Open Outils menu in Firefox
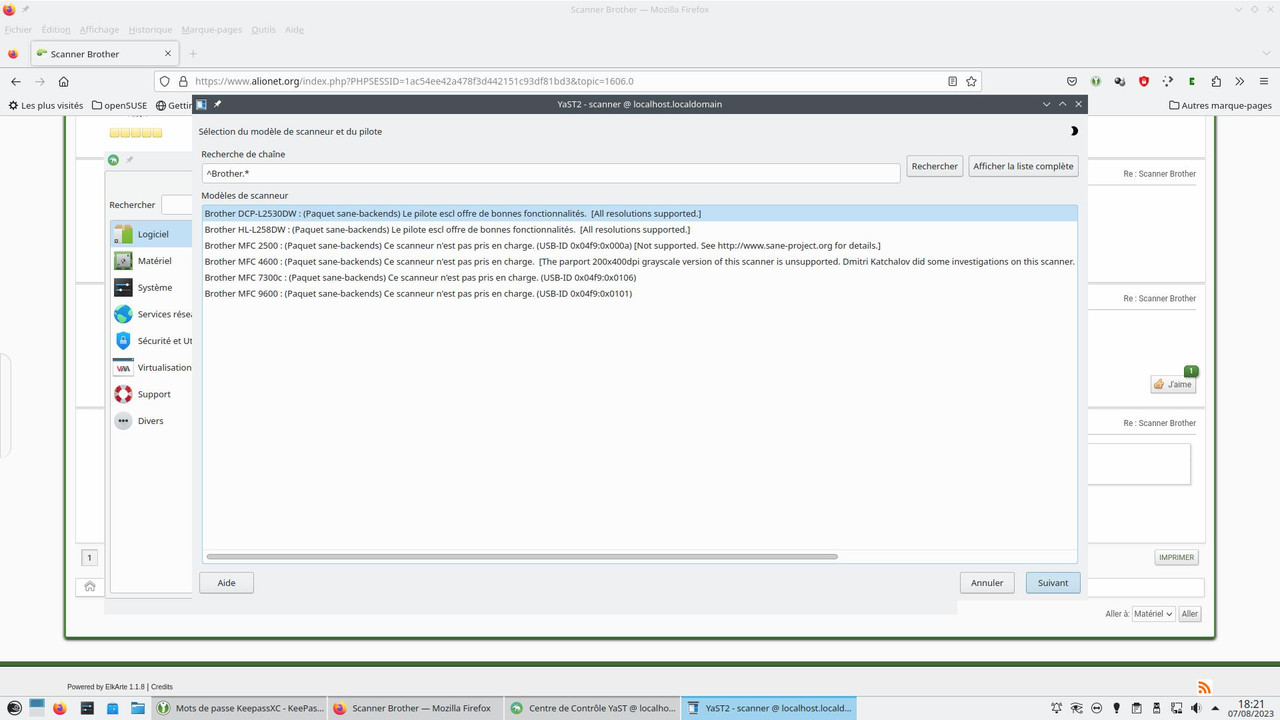 [x=263, y=30]
